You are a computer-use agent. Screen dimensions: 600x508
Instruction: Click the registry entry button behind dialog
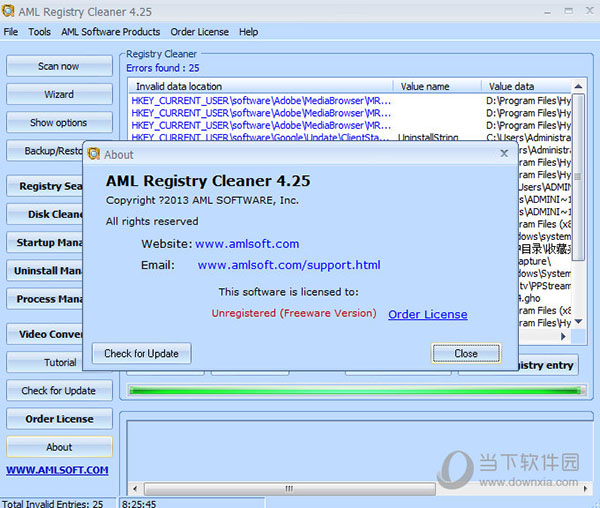click(548, 365)
